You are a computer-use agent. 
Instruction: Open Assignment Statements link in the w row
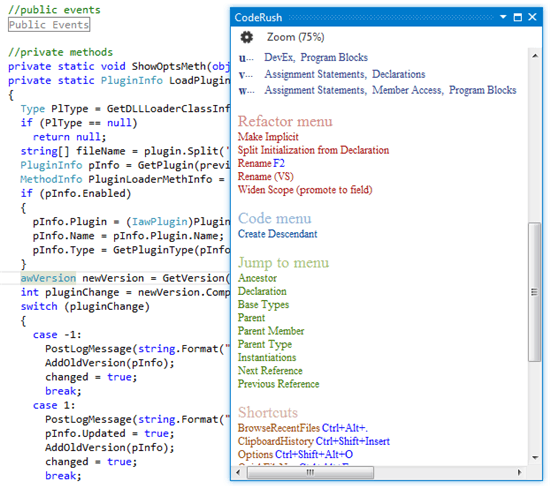[x=316, y=90]
